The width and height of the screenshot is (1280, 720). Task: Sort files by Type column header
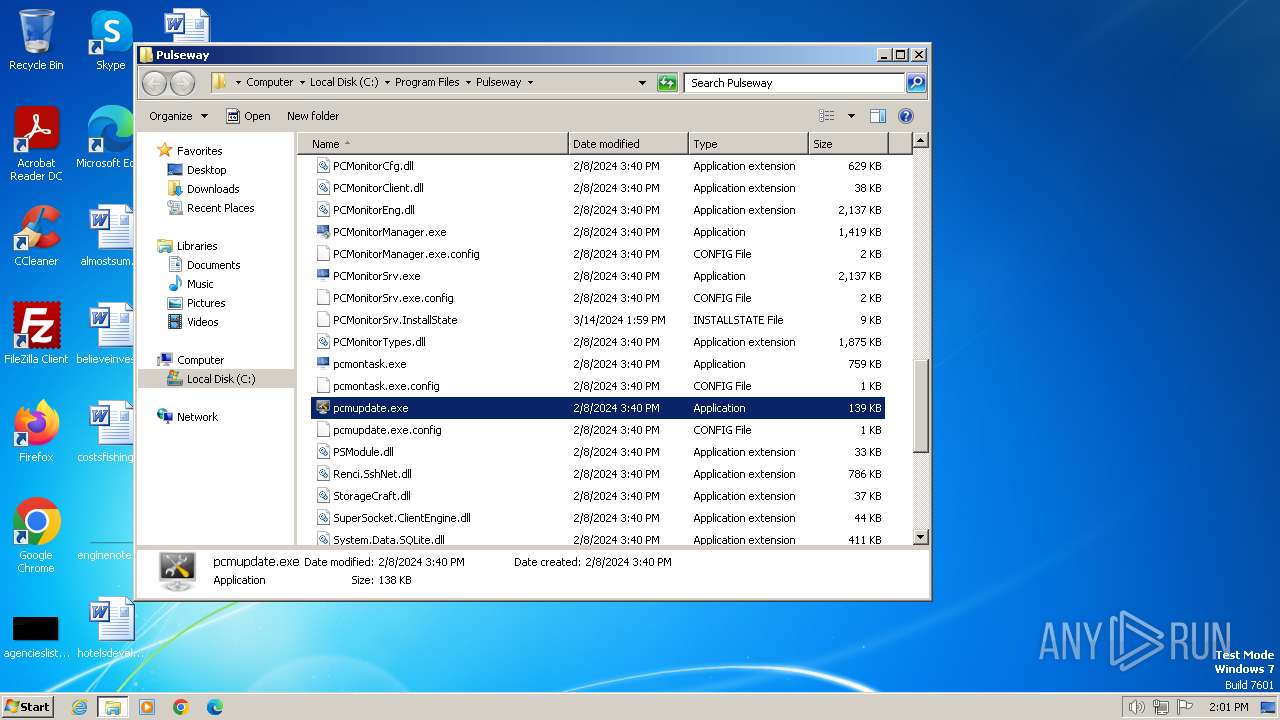click(748, 144)
